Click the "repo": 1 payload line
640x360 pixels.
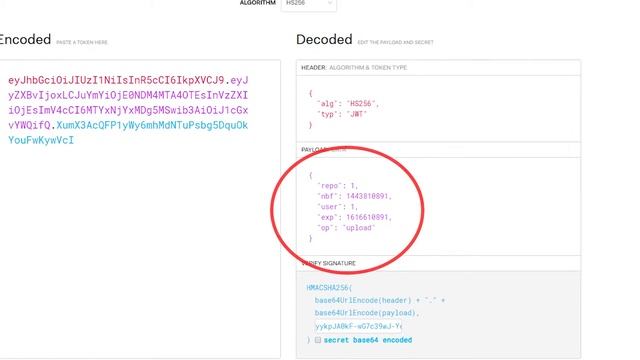click(x=338, y=186)
